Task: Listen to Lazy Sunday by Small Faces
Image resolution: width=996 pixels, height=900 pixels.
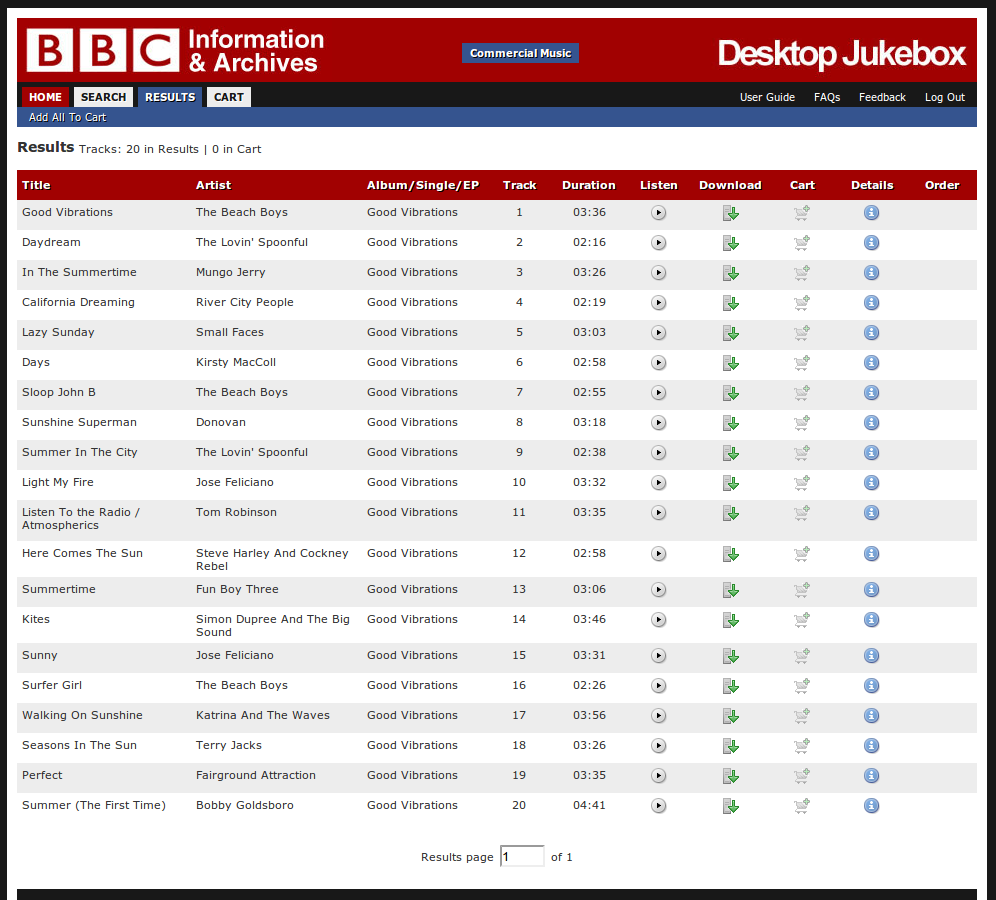Action: click(658, 333)
